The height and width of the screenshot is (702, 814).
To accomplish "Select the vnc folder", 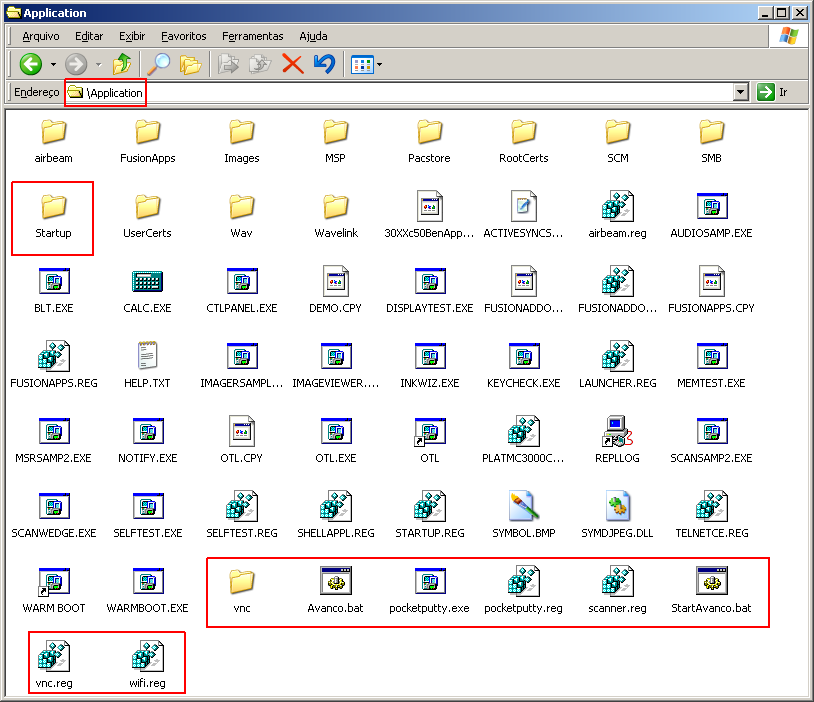I will tap(242, 592).
